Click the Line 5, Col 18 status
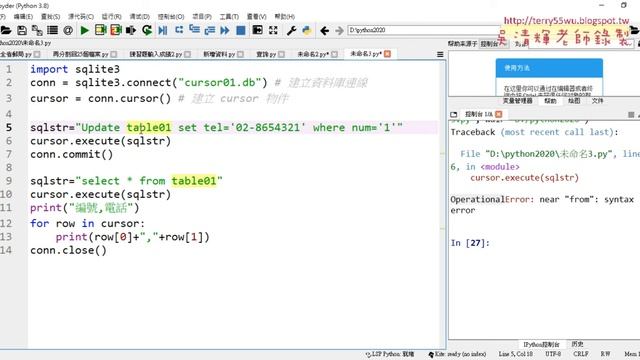The image size is (640, 360). click(516, 354)
